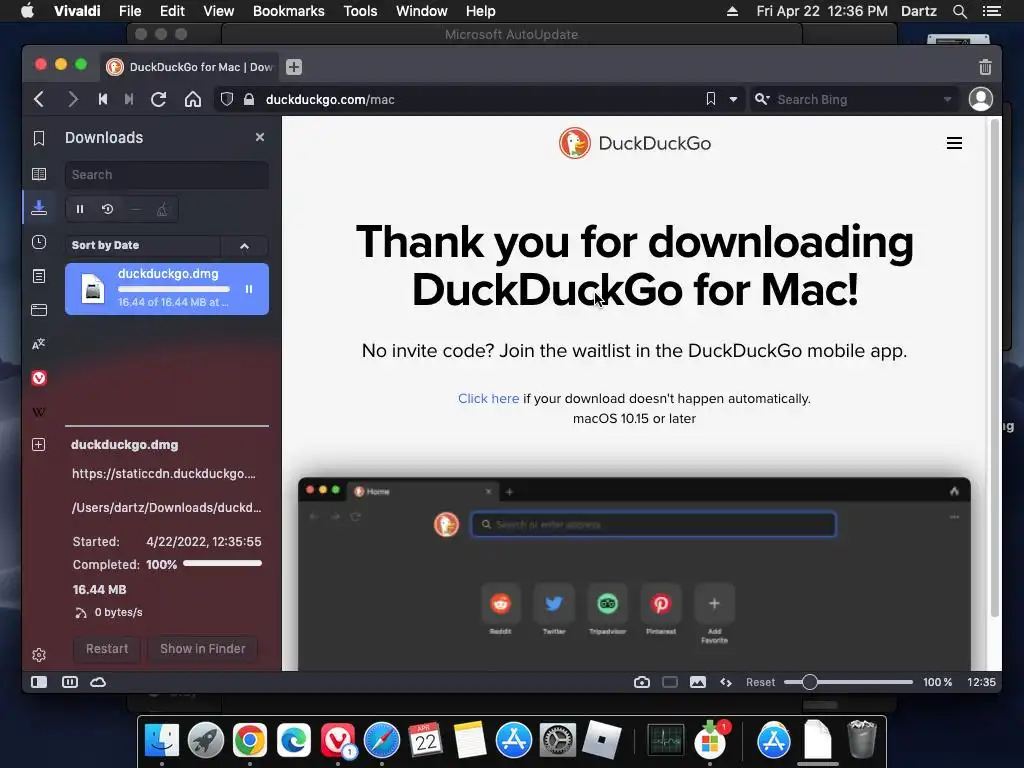Open the search engine selector magnifier
This screenshot has height=768, width=1024.
[761, 99]
